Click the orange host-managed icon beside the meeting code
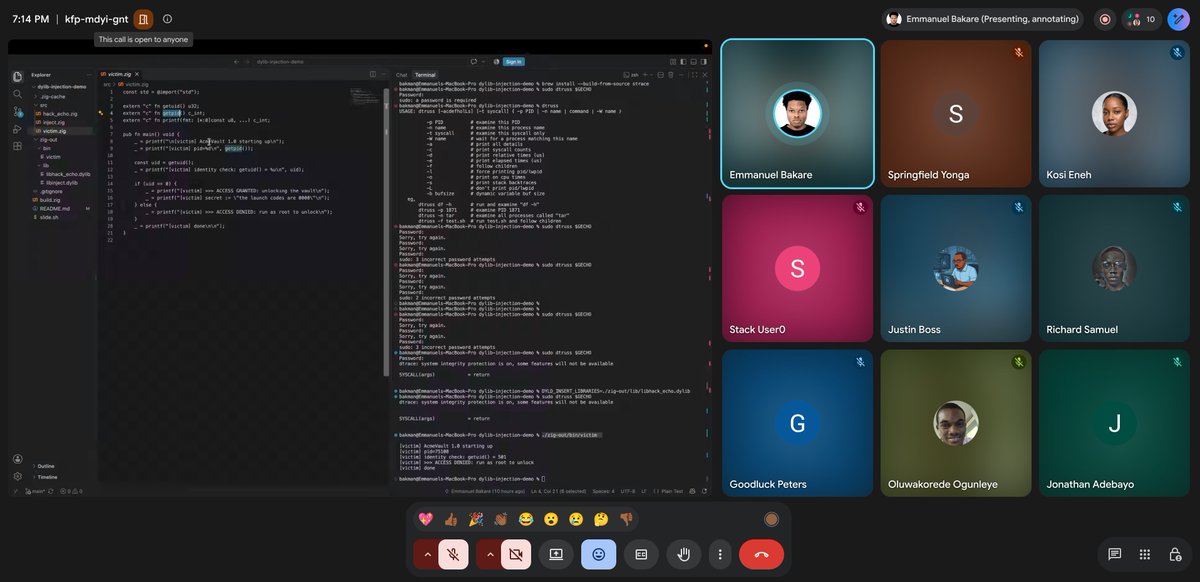This screenshot has height=582, width=1200. [x=144, y=19]
